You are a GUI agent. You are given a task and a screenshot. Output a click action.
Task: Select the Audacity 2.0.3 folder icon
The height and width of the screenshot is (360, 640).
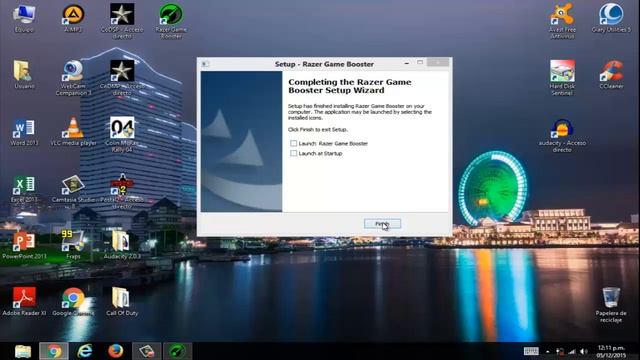point(122,245)
